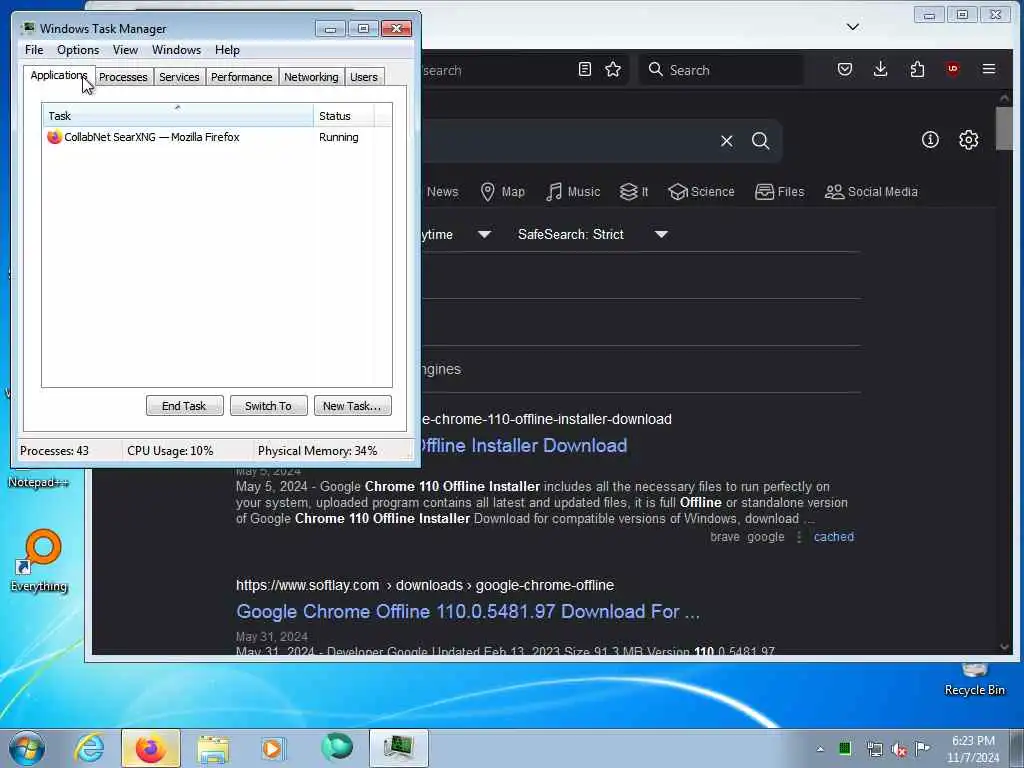Switch to Firefox in the taskbar
This screenshot has width=1024, height=768.
click(x=150, y=748)
